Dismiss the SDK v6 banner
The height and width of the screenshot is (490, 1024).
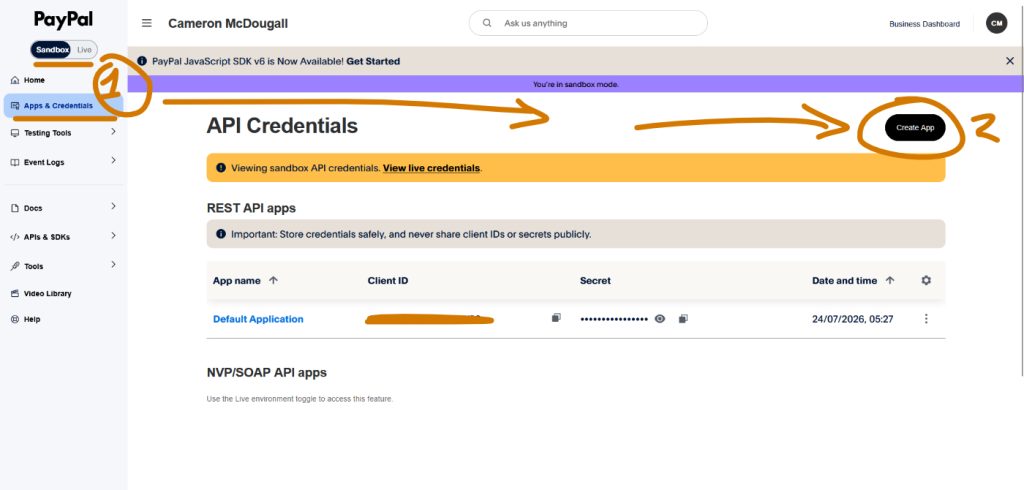(x=1010, y=61)
